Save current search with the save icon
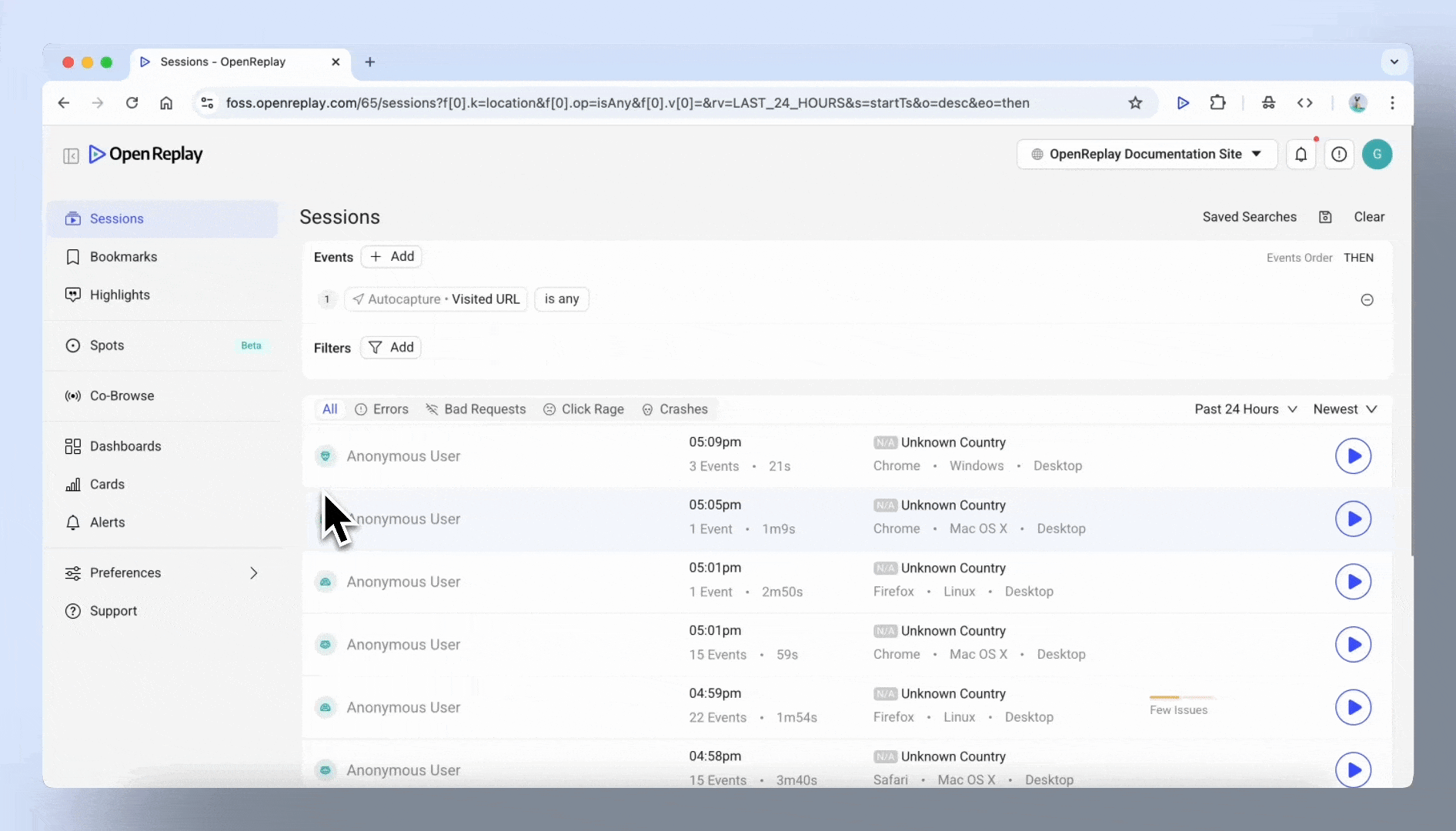Screen dimensions: 1456x831 1325,217
